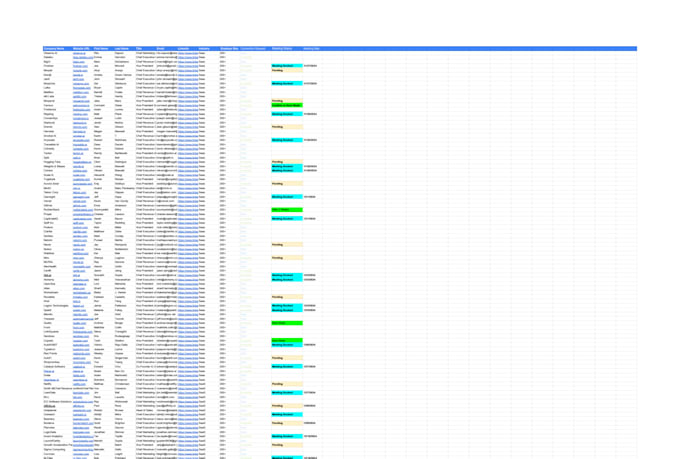The height and width of the screenshot is (459, 680).
Task: Click the Aurora Solar company cell
Action: point(57,184)
